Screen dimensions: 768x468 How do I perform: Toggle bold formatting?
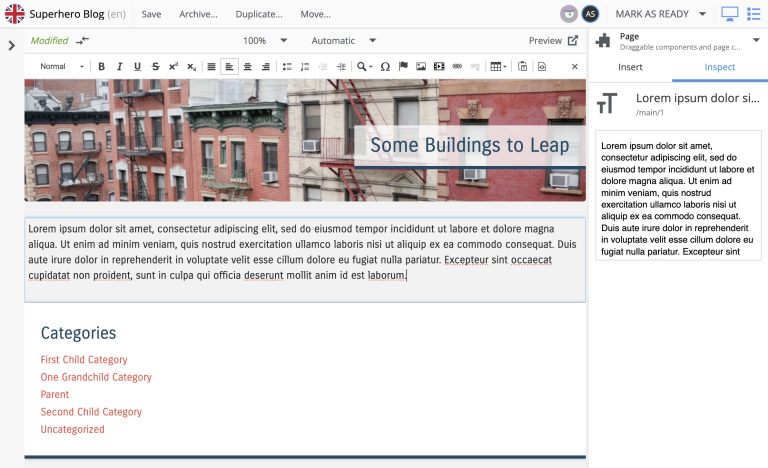101,67
